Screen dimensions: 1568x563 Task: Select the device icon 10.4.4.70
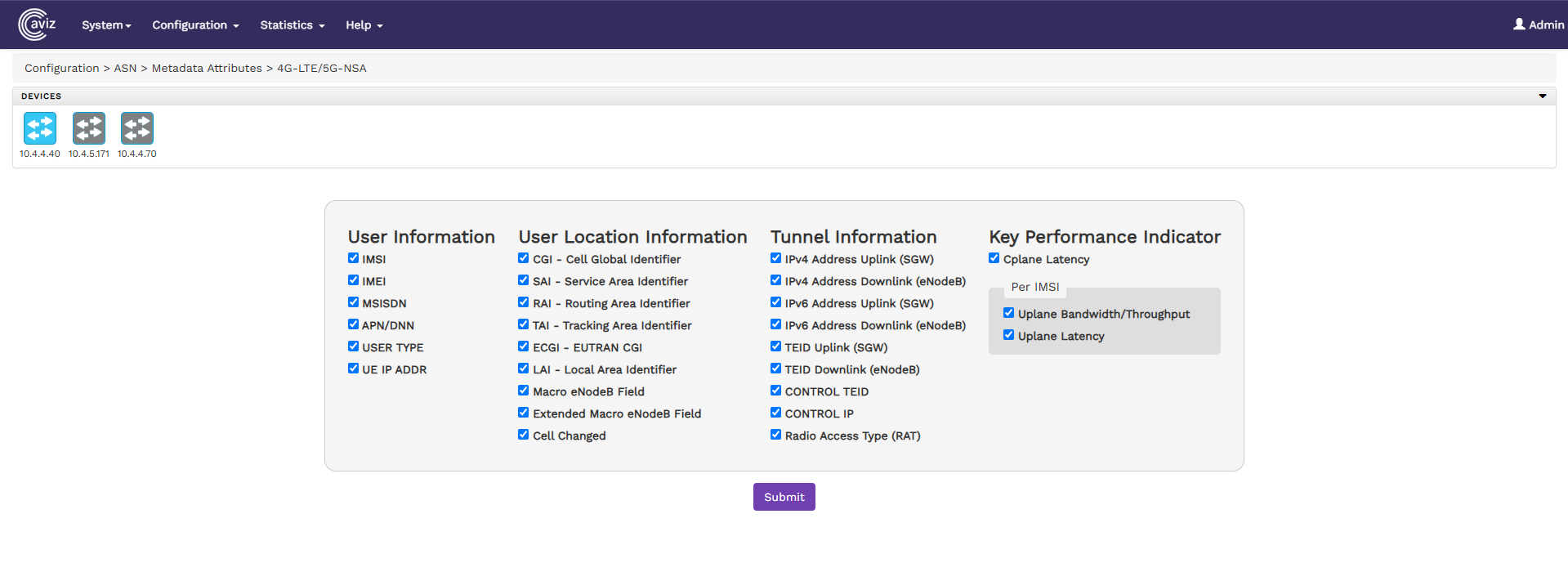tap(137, 129)
